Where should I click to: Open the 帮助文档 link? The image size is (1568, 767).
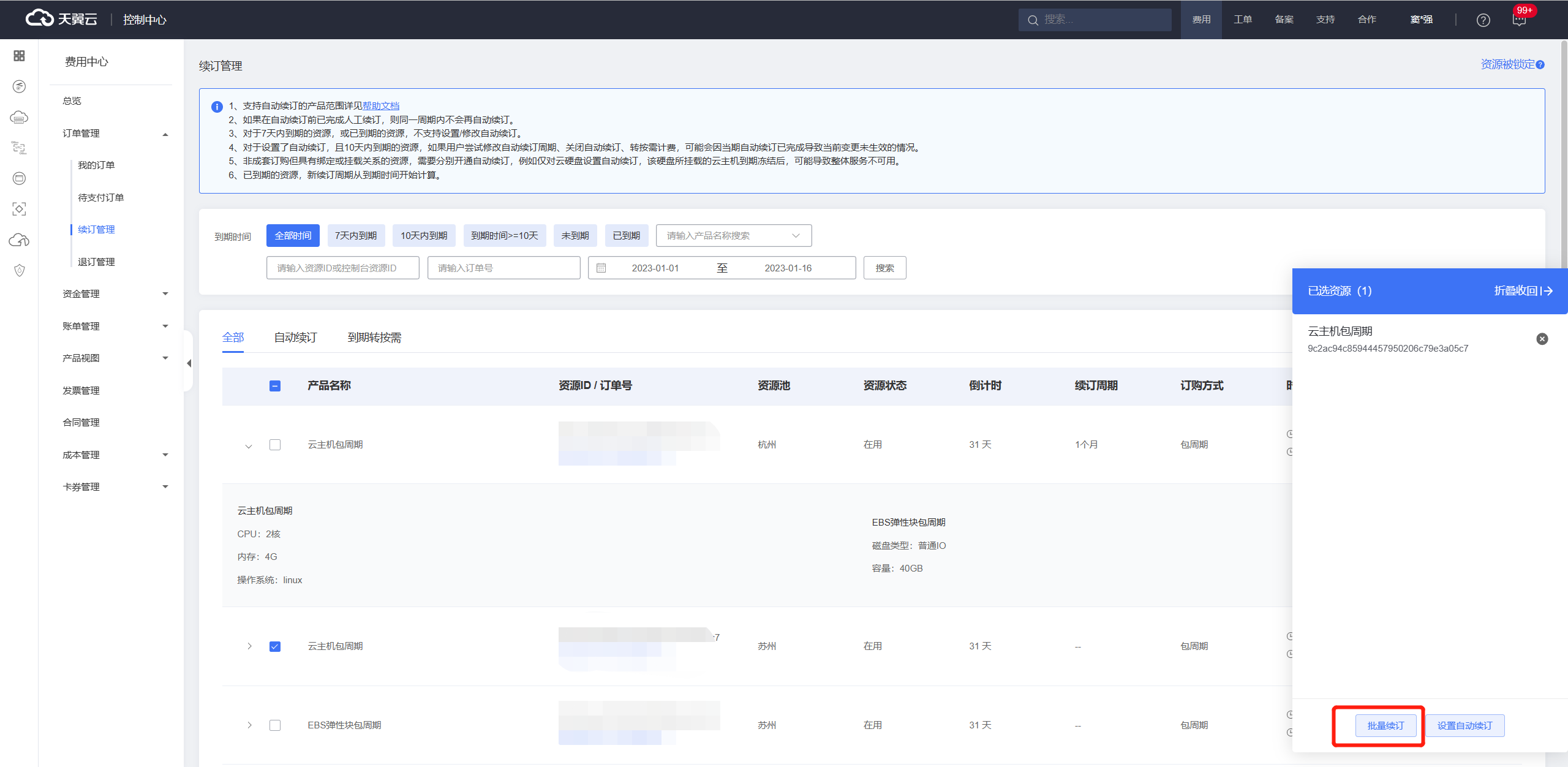coord(380,106)
